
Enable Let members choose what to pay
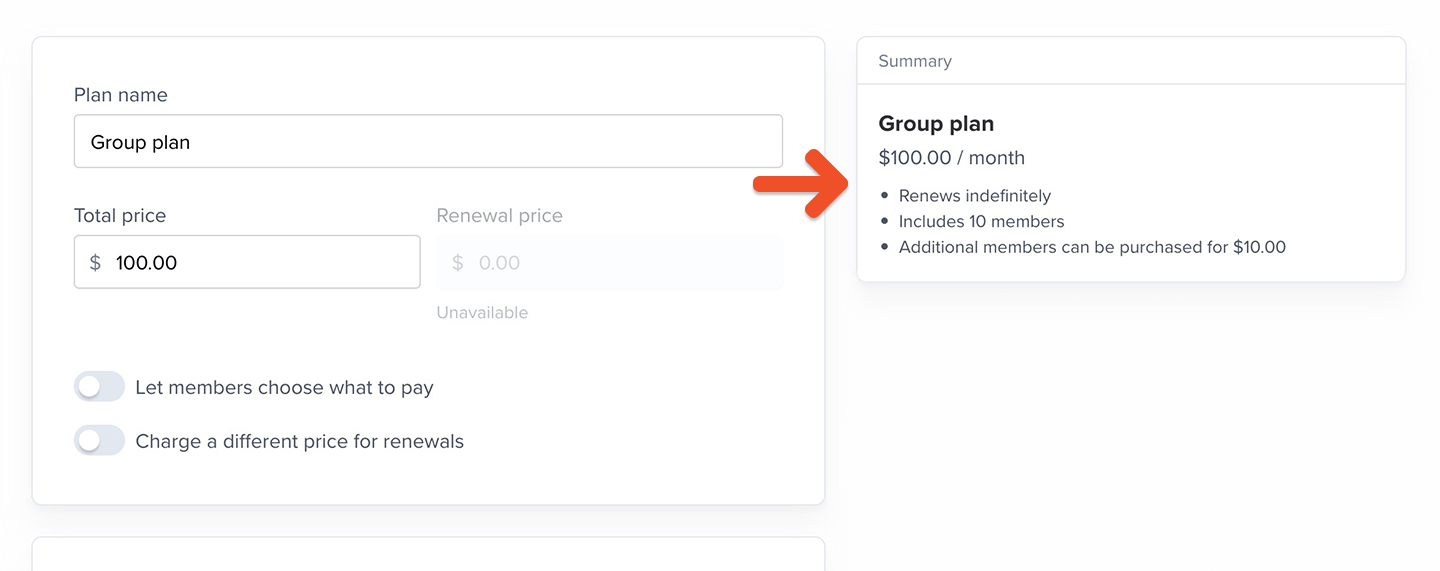[x=99, y=387]
